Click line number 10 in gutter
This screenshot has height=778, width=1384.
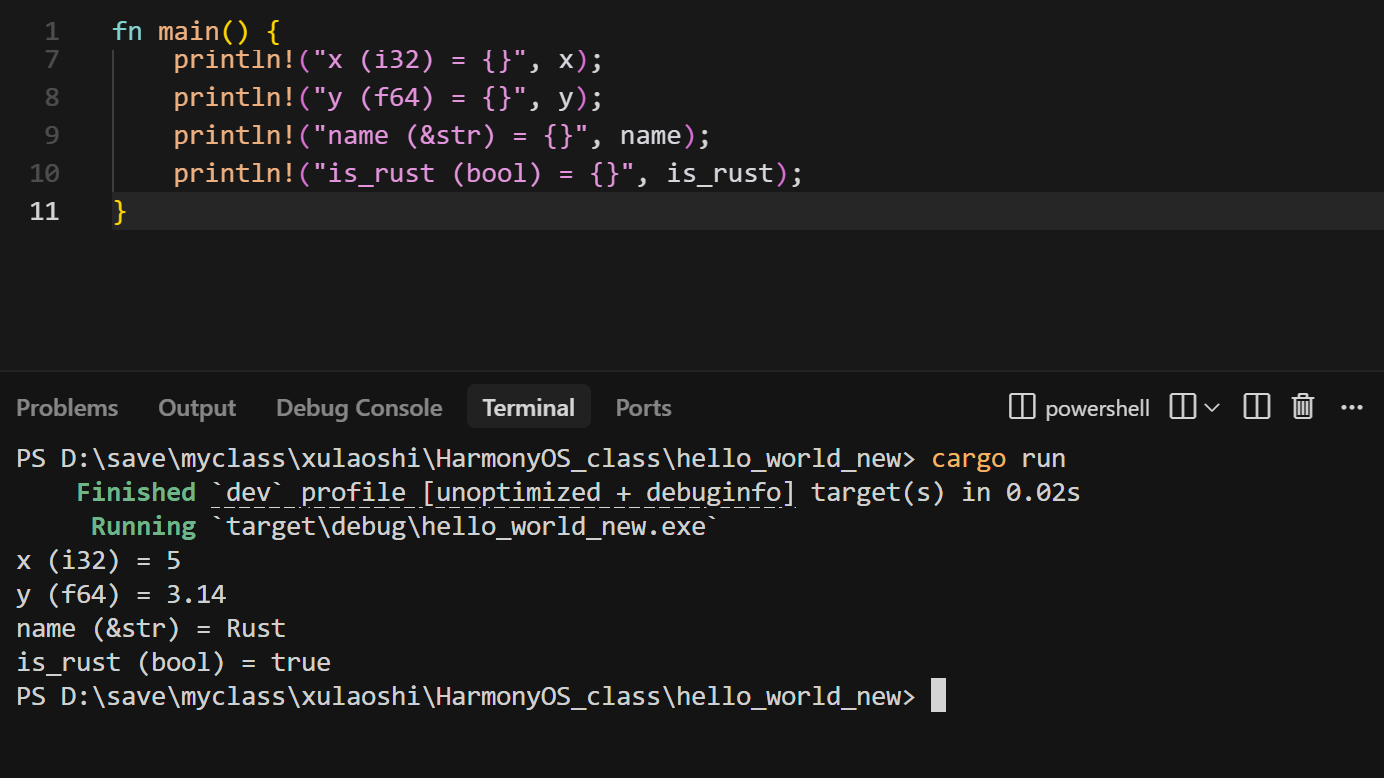tap(44, 173)
